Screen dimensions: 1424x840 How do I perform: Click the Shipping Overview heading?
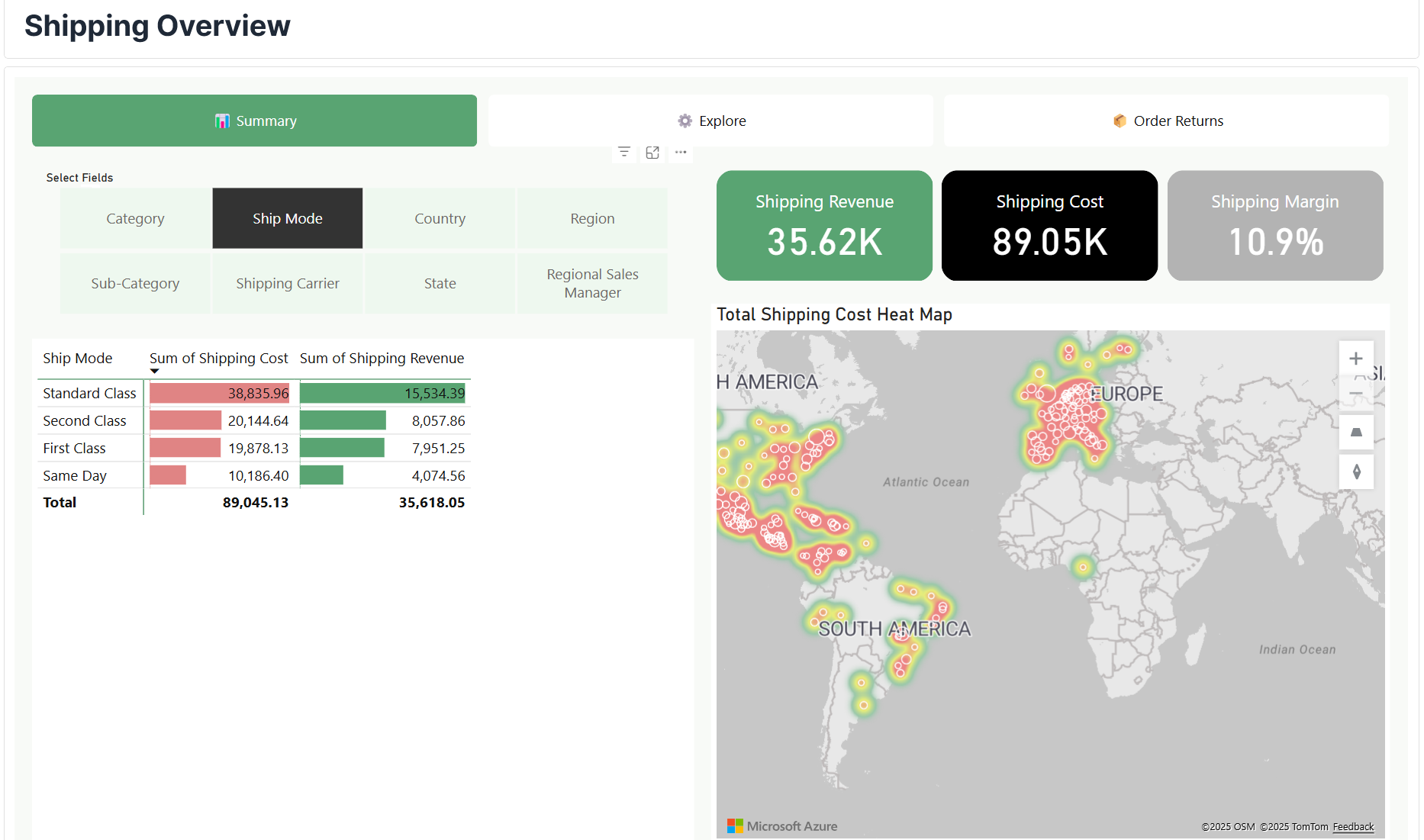tap(157, 25)
